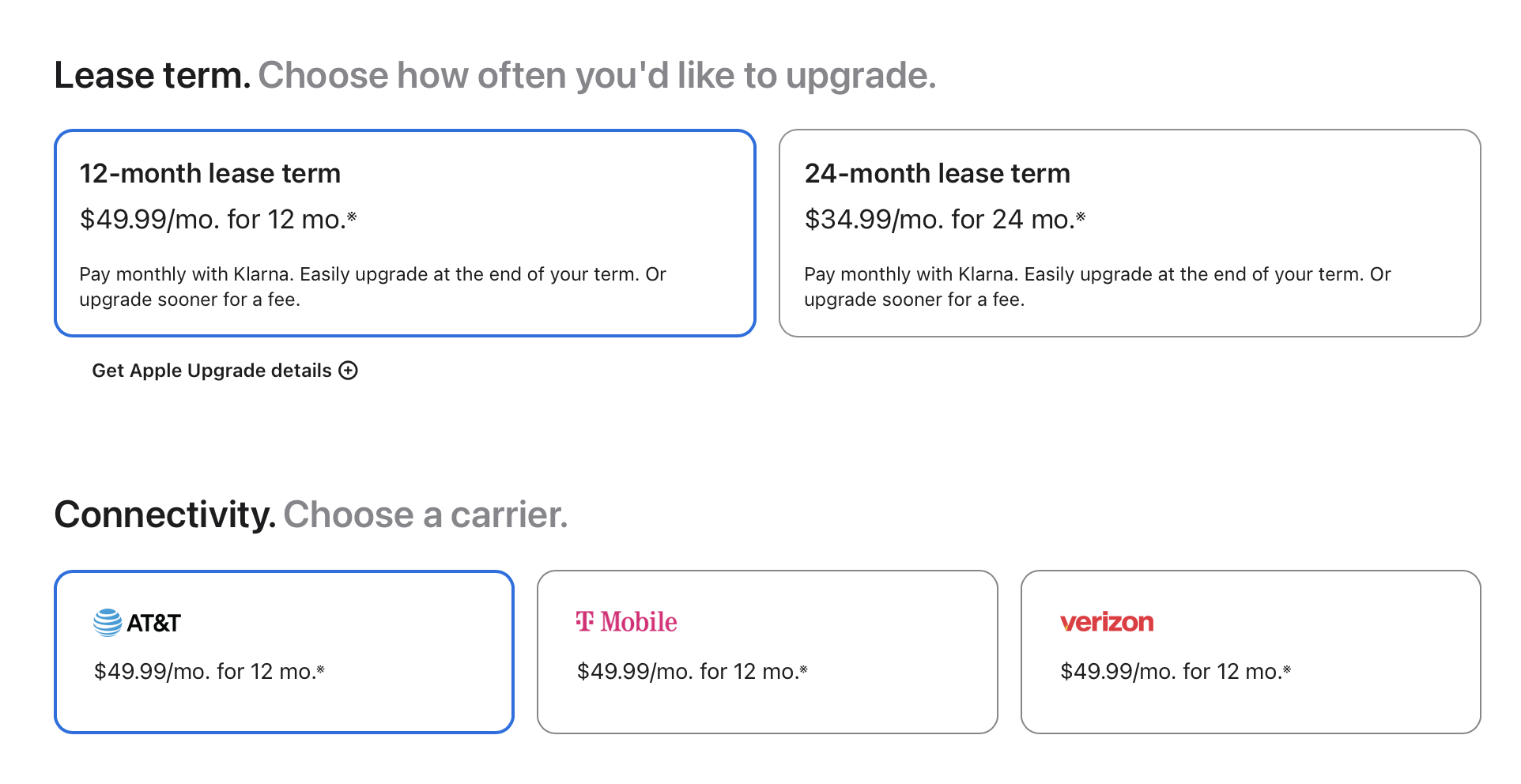Select the 24-month lease term option

pos(1130,233)
